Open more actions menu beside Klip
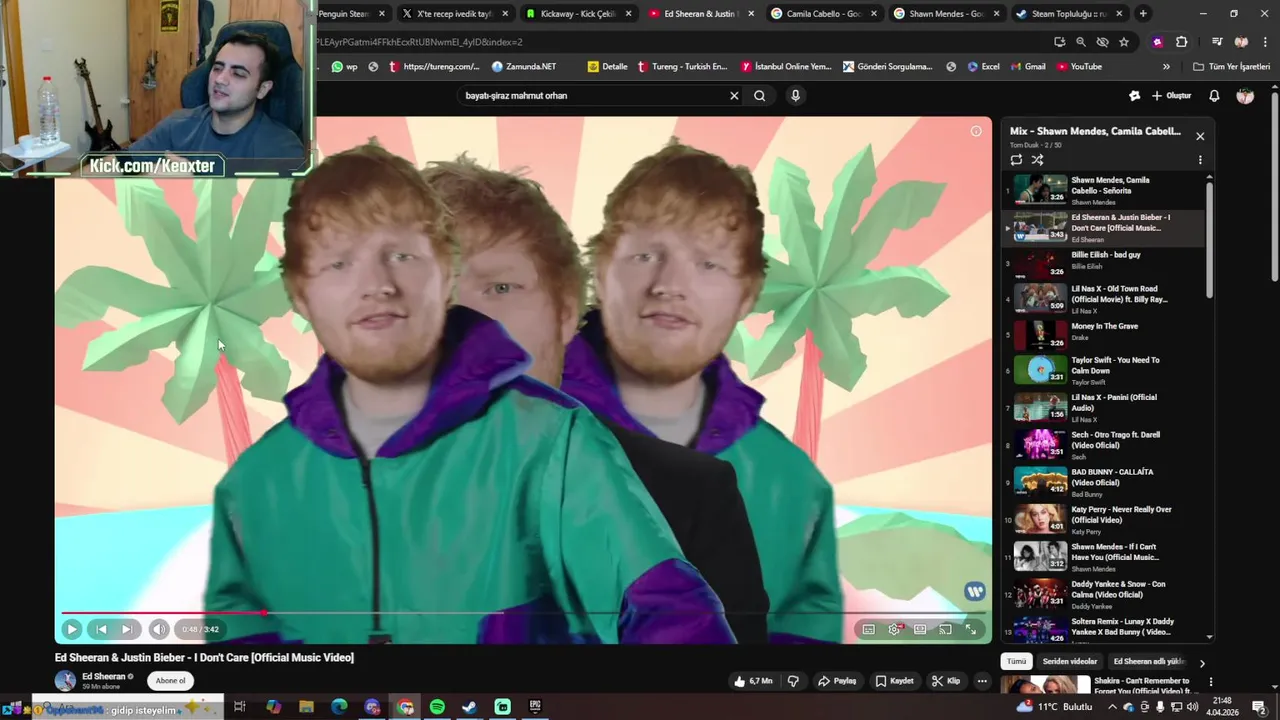This screenshot has width=1280, height=720. click(x=982, y=681)
